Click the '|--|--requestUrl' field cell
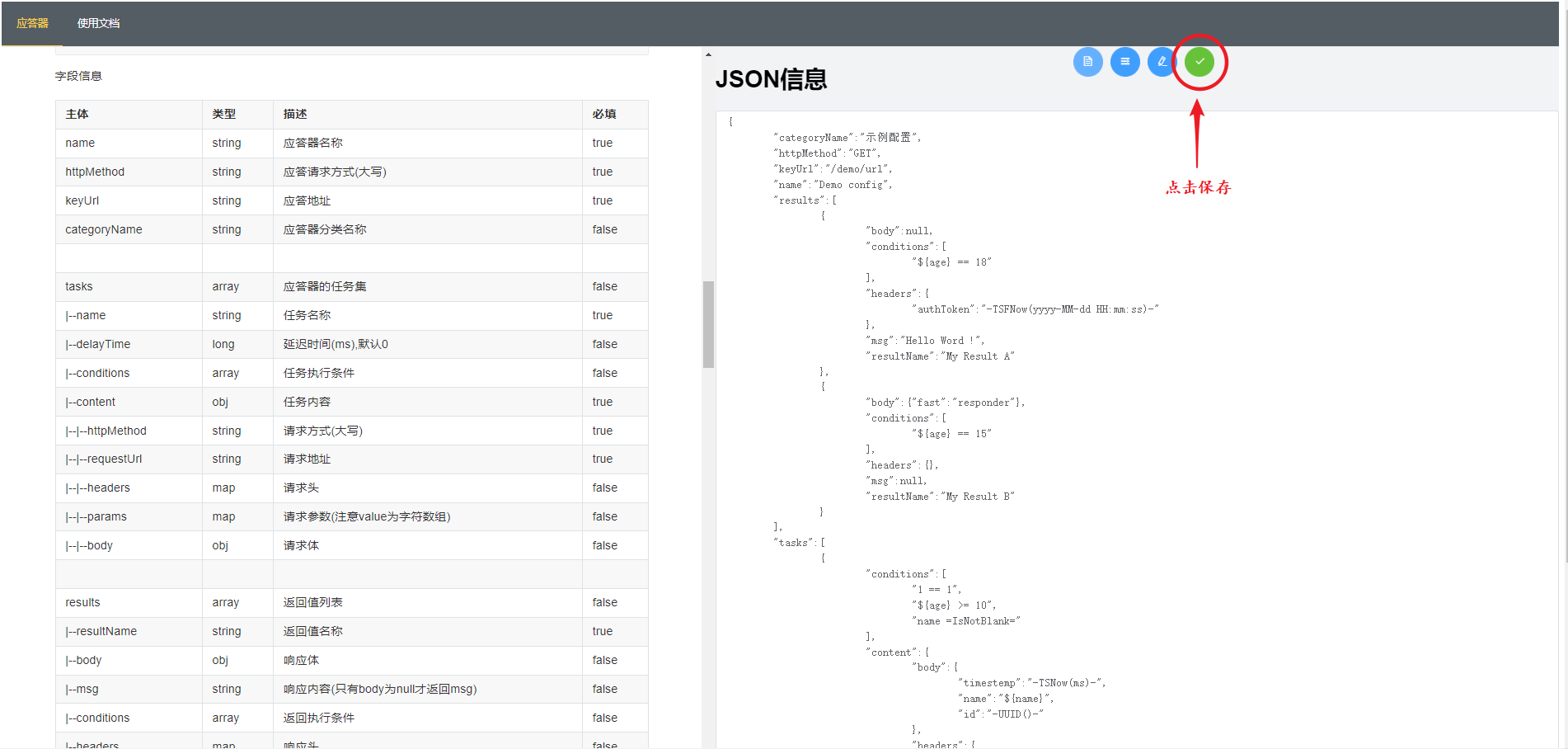 coord(129,459)
